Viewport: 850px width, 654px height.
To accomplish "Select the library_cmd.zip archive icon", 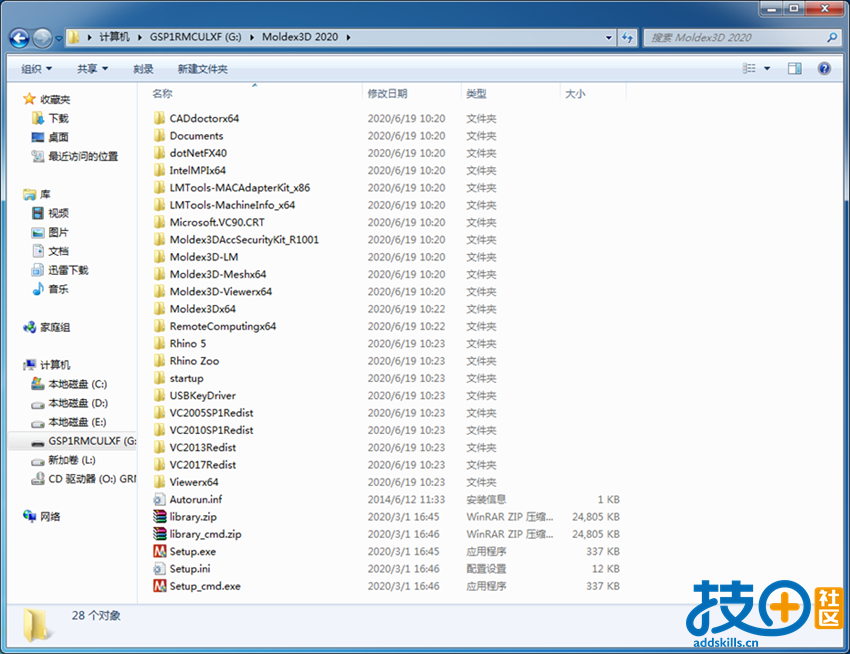I will coord(159,534).
